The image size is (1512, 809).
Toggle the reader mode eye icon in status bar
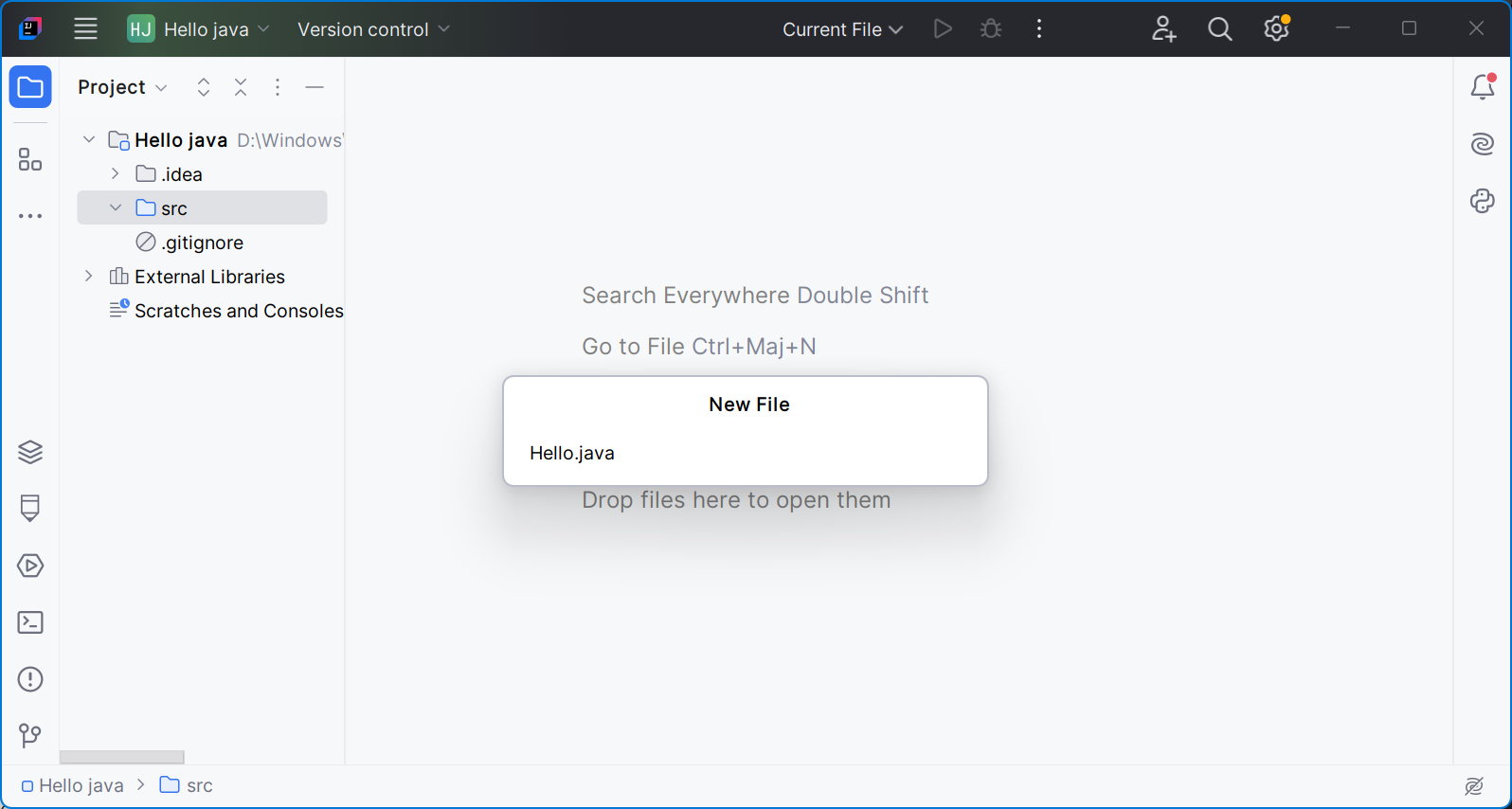(x=1474, y=785)
